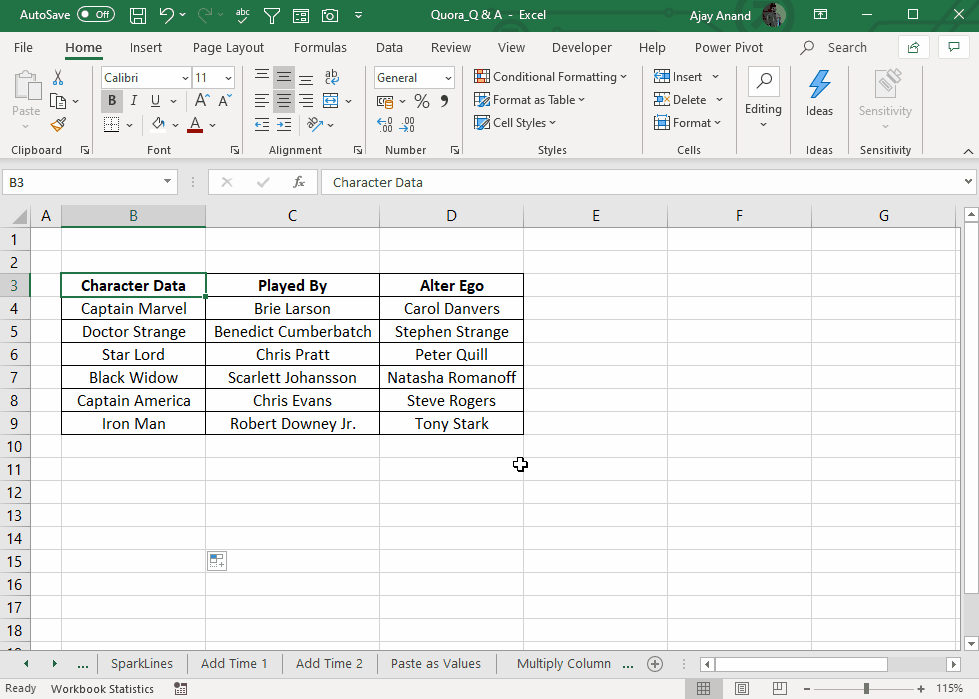This screenshot has height=699, width=979.
Task: Click the Copy icon in Clipboard group
Action: [x=58, y=101]
